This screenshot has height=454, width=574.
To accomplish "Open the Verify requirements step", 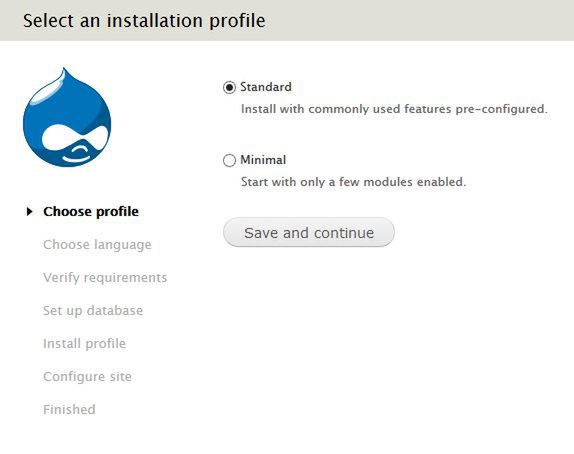I will 105,278.
